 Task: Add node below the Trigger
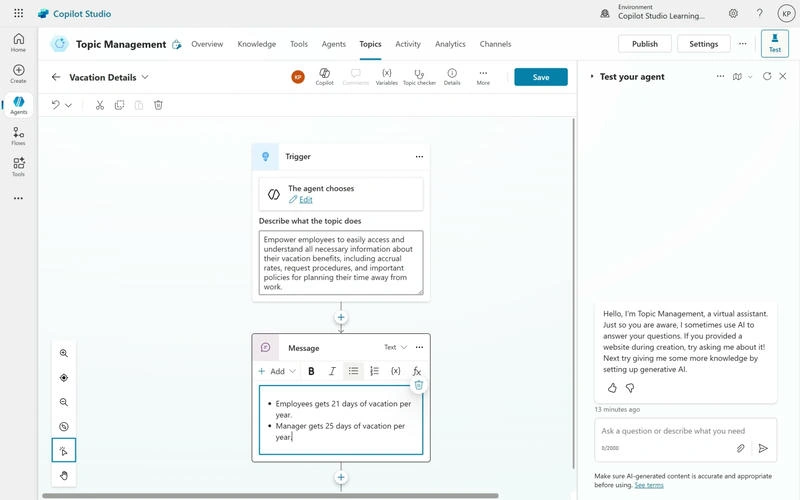(341, 317)
